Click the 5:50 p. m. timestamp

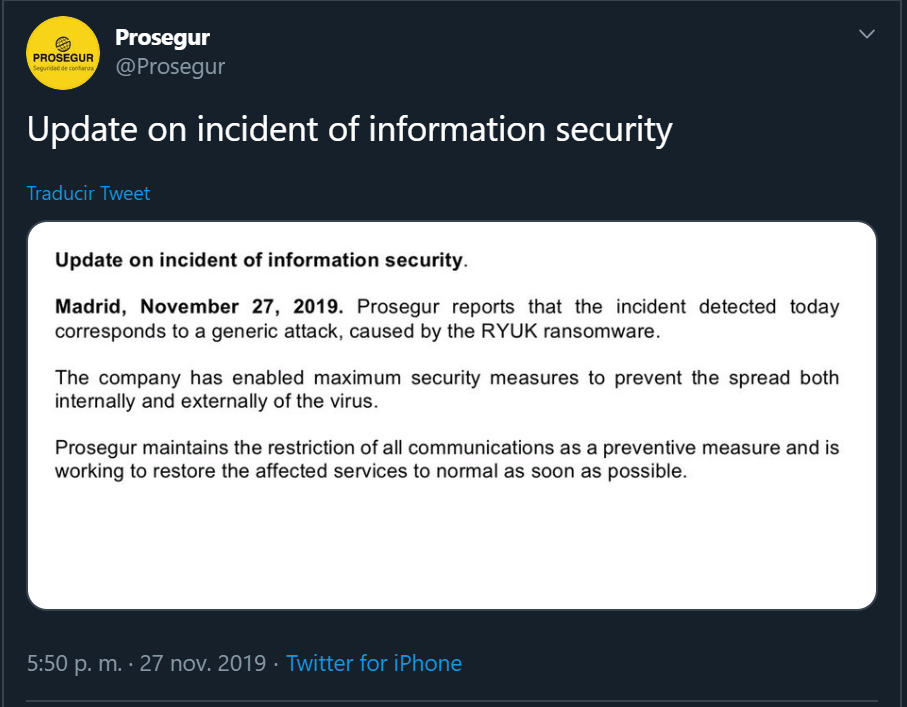click(74, 663)
